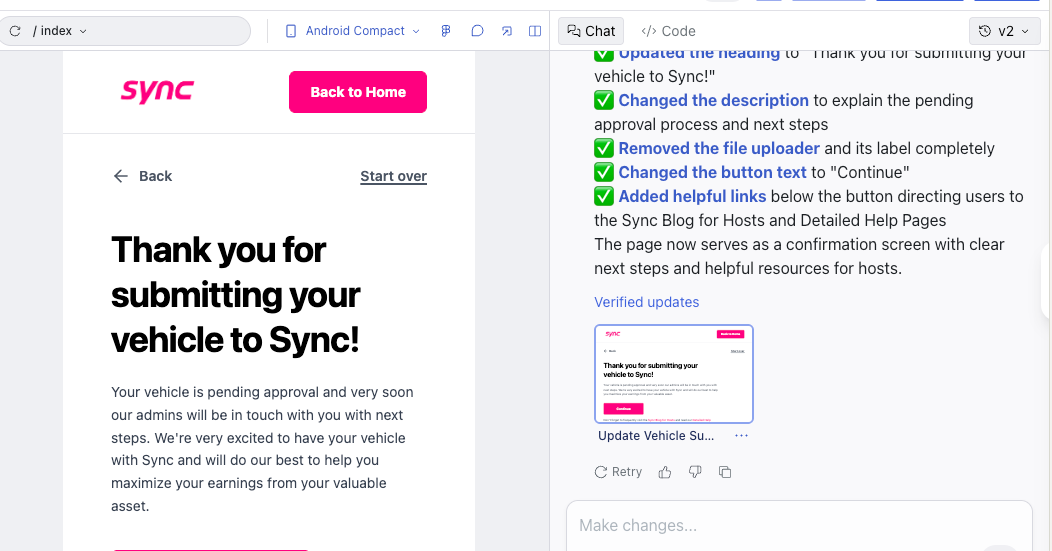Click the Changed the description link

[x=713, y=100]
